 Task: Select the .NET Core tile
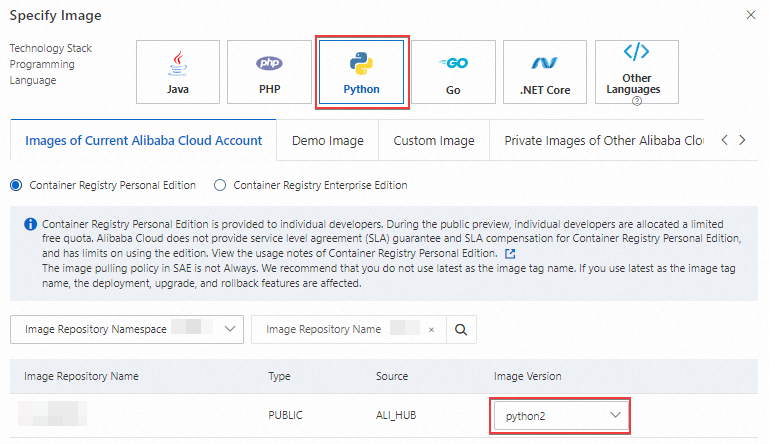coord(545,72)
